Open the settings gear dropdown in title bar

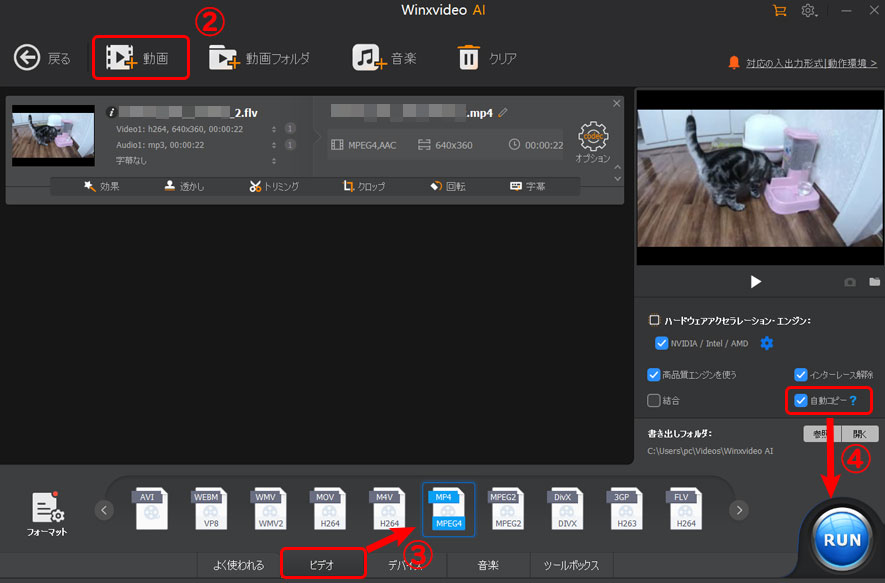point(809,11)
